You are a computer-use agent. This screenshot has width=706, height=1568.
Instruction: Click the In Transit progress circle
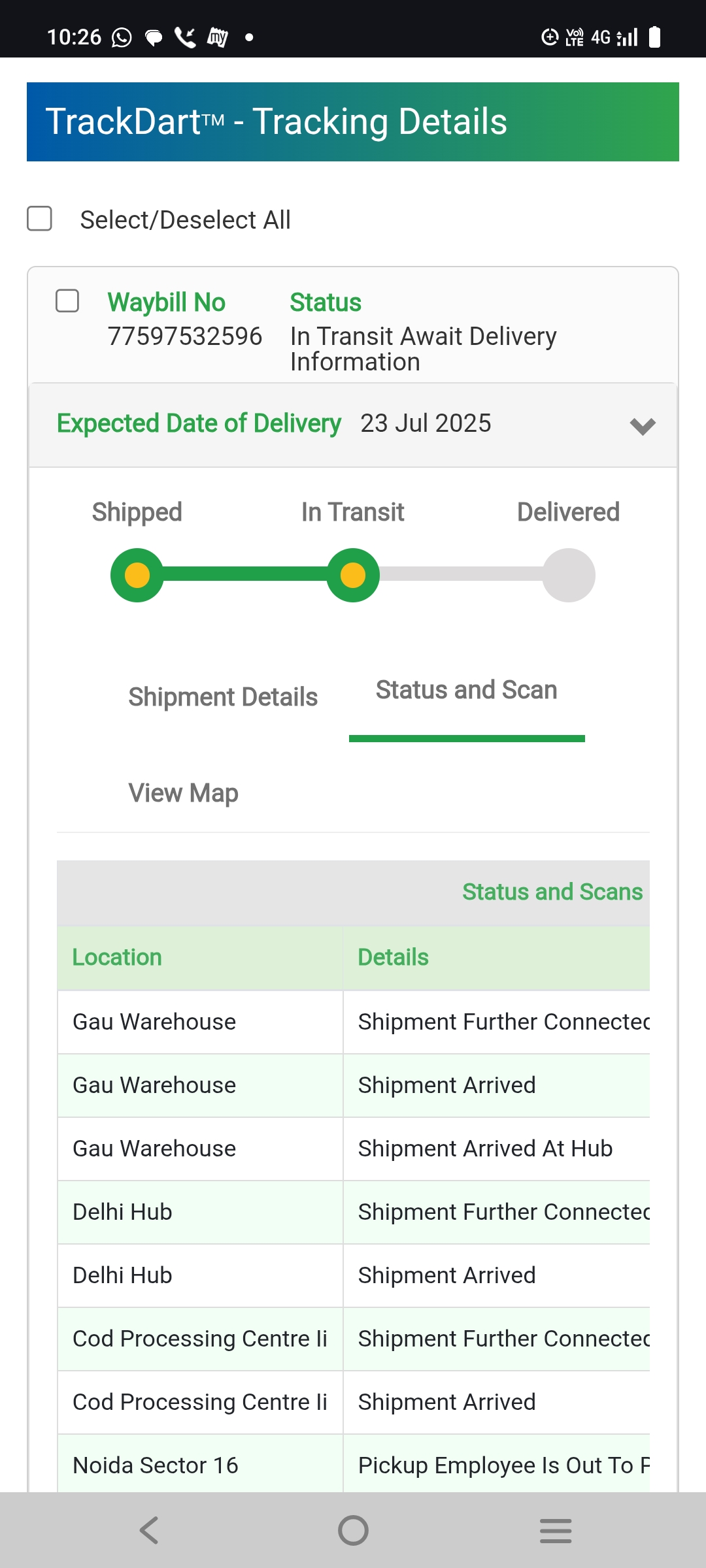353,575
